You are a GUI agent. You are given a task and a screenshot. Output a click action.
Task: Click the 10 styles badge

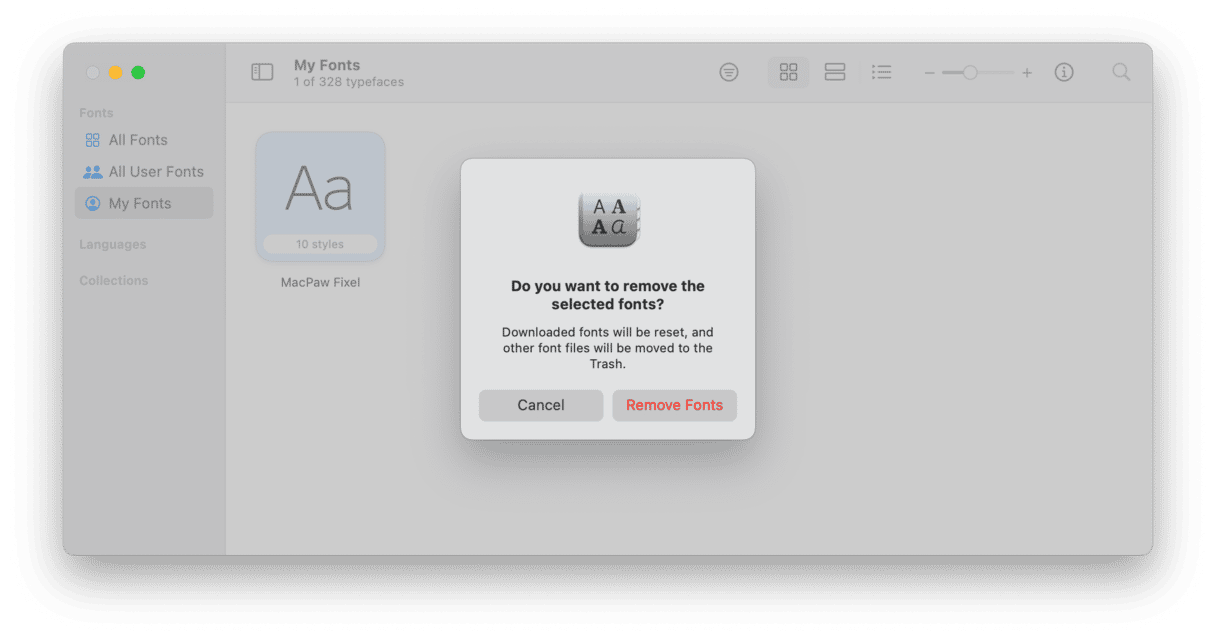tap(320, 244)
